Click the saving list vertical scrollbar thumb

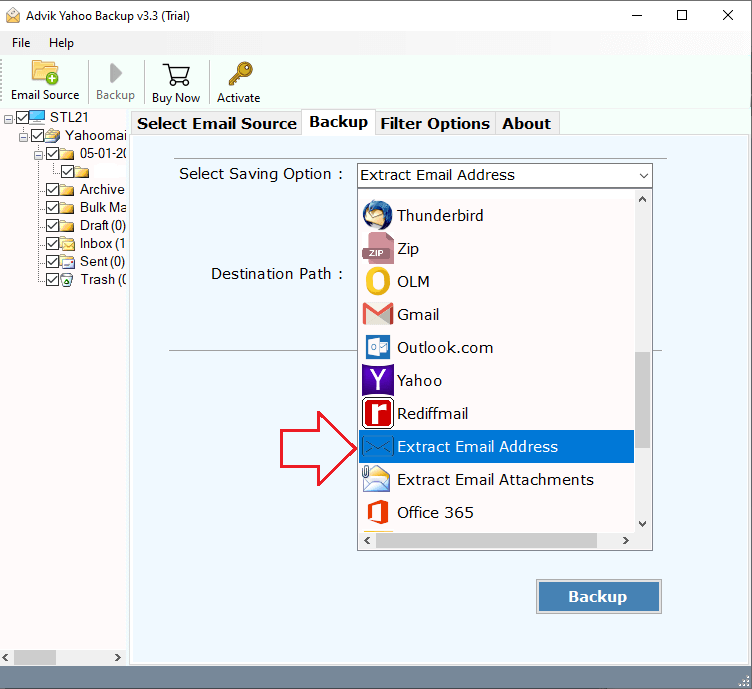(x=643, y=400)
